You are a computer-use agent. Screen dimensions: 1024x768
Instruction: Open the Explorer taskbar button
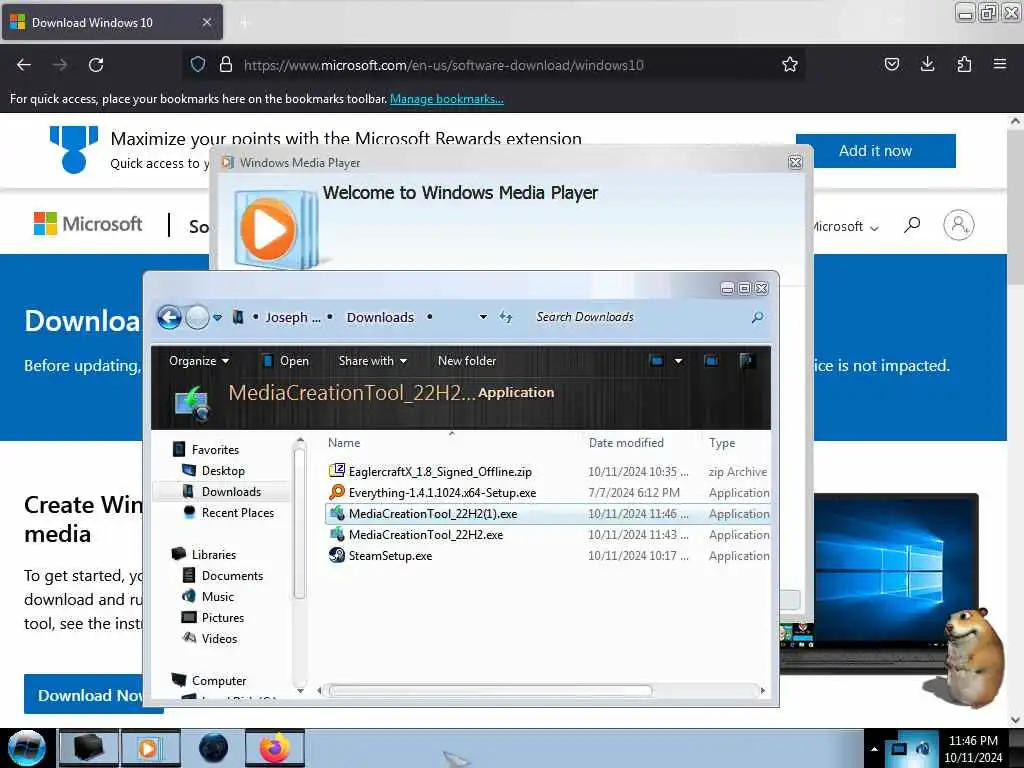click(x=88, y=748)
